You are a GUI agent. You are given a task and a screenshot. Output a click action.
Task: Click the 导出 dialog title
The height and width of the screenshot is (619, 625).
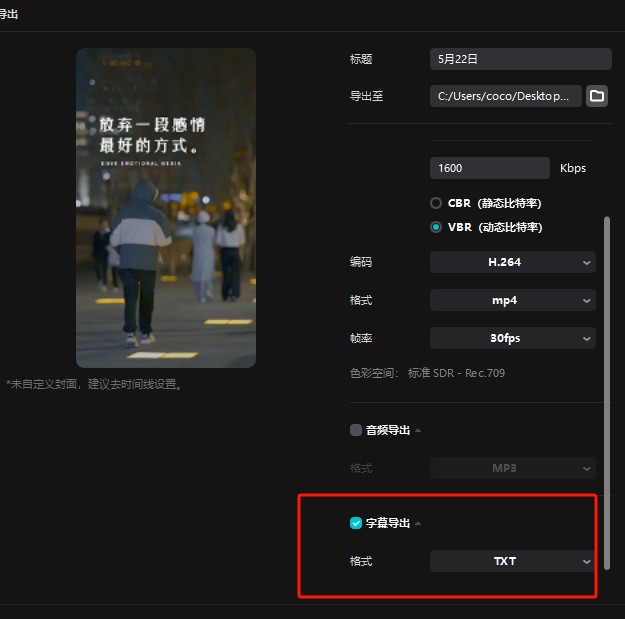coord(8,14)
